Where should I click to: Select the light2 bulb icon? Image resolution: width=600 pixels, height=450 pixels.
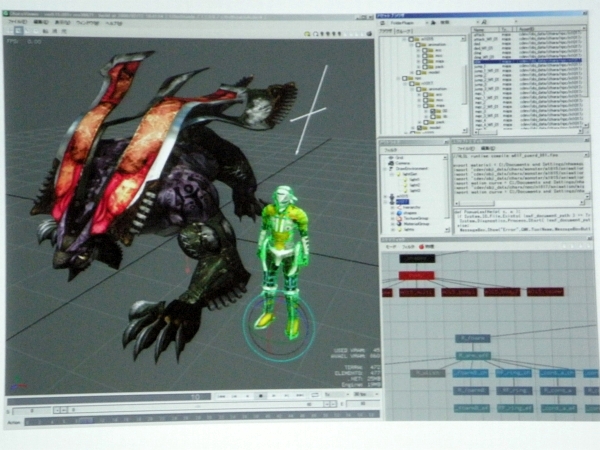tap(405, 185)
